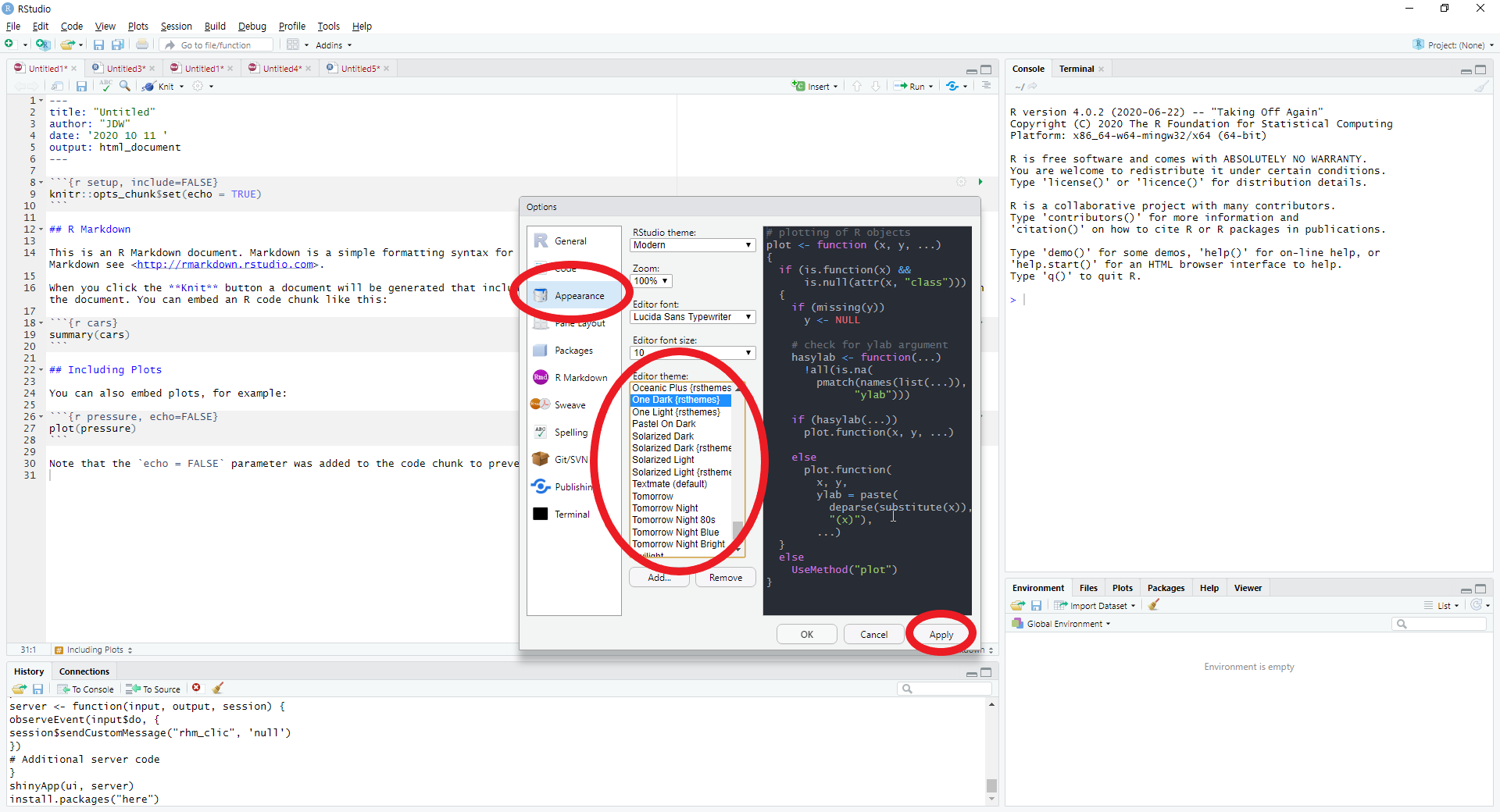Open the Editor font dropdown

tap(693, 317)
